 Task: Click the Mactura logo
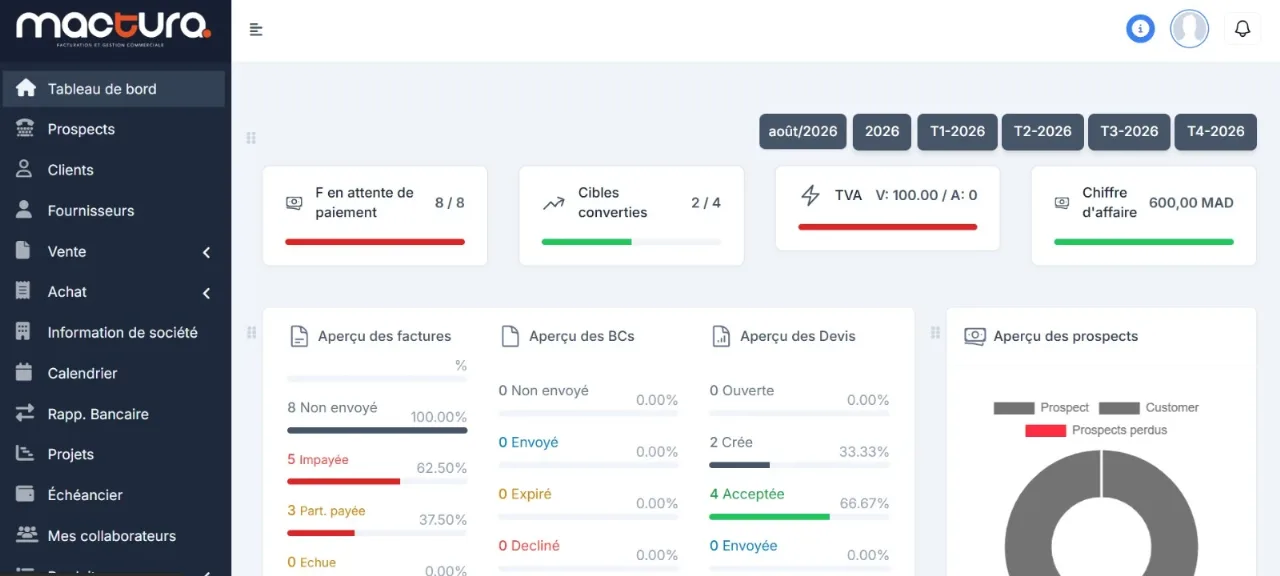[114, 27]
